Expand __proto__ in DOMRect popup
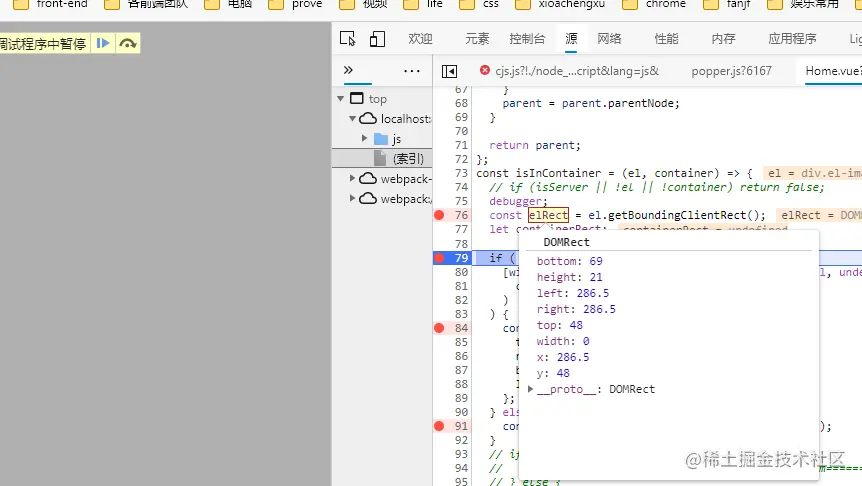The image size is (862, 486). point(530,389)
